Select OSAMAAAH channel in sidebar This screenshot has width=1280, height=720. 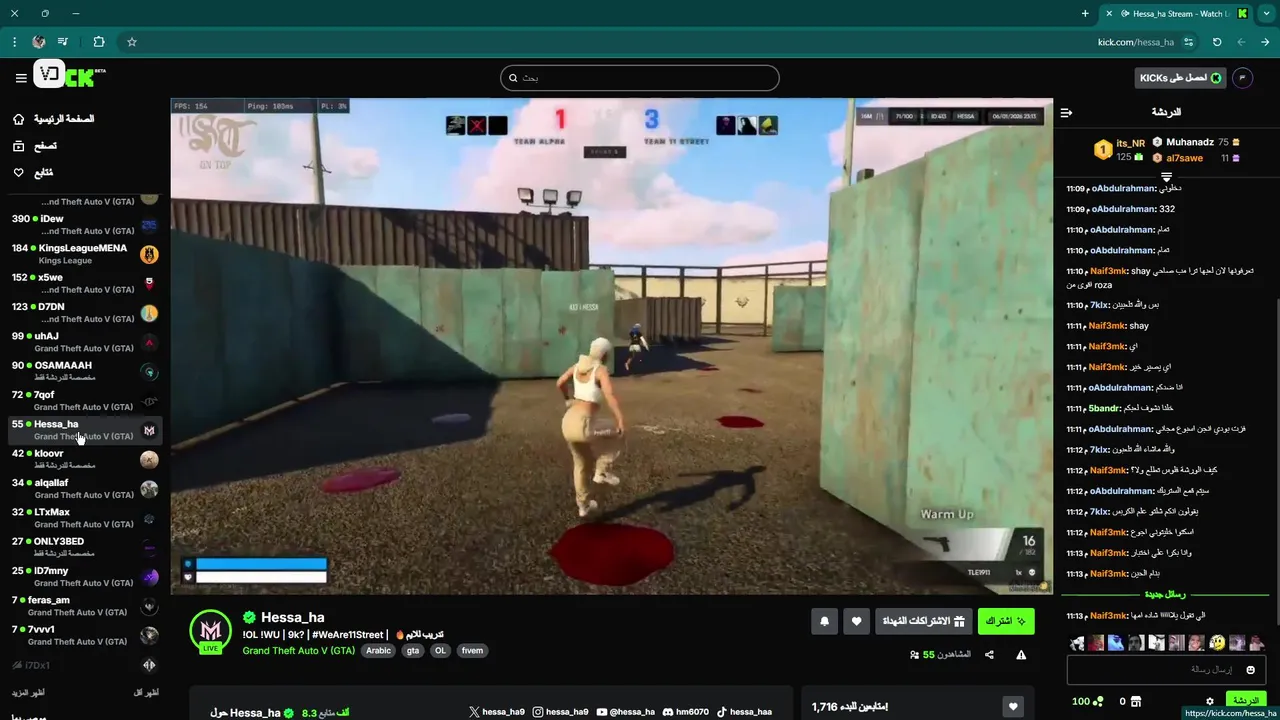[x=85, y=371]
